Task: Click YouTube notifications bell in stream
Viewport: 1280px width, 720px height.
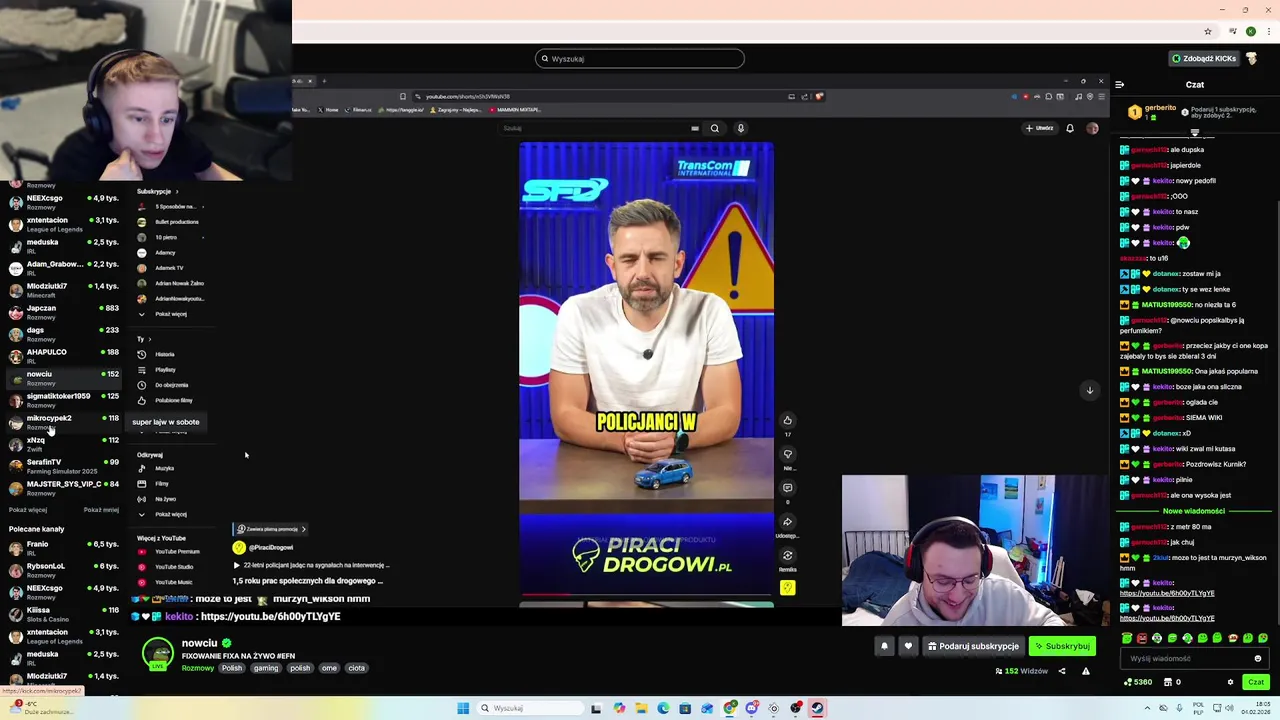Action: click(x=1070, y=128)
